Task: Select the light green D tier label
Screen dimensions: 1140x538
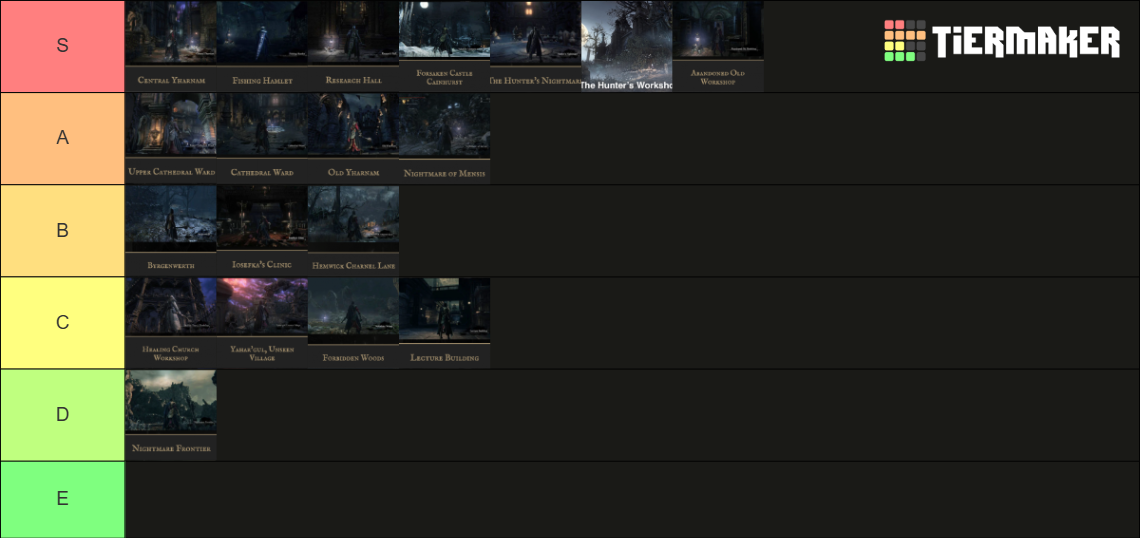Action: click(63, 415)
